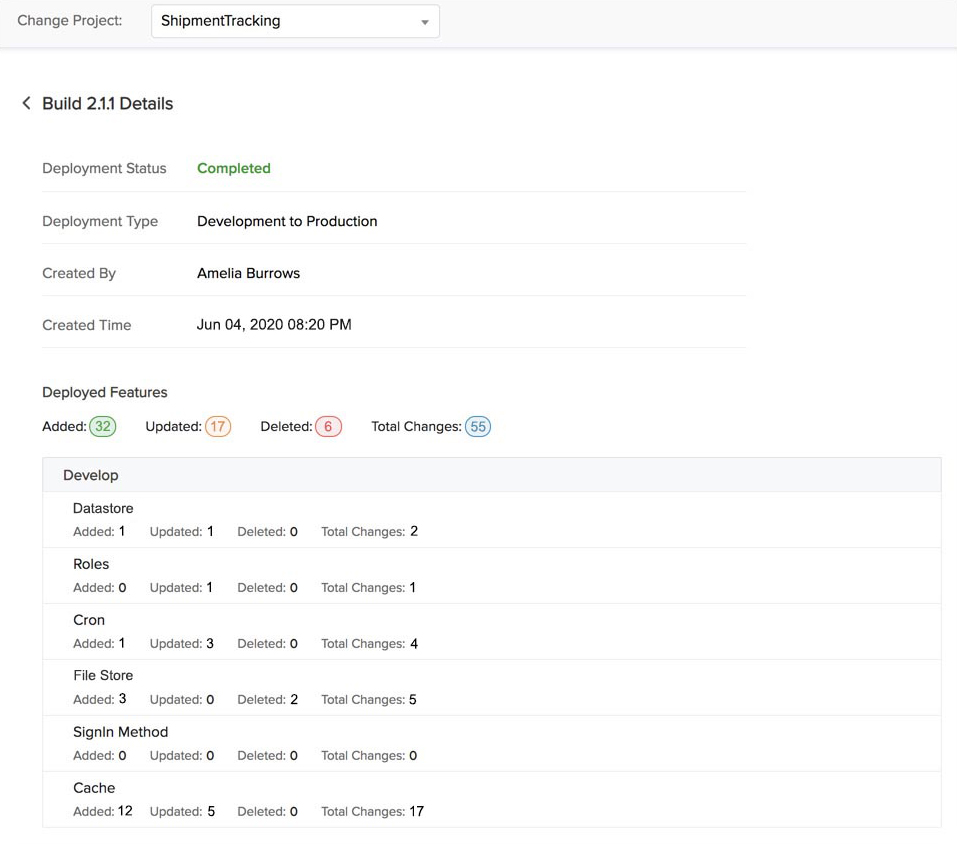957x844 pixels.
Task: Click the dropdown arrow in the project selector
Action: [424, 20]
